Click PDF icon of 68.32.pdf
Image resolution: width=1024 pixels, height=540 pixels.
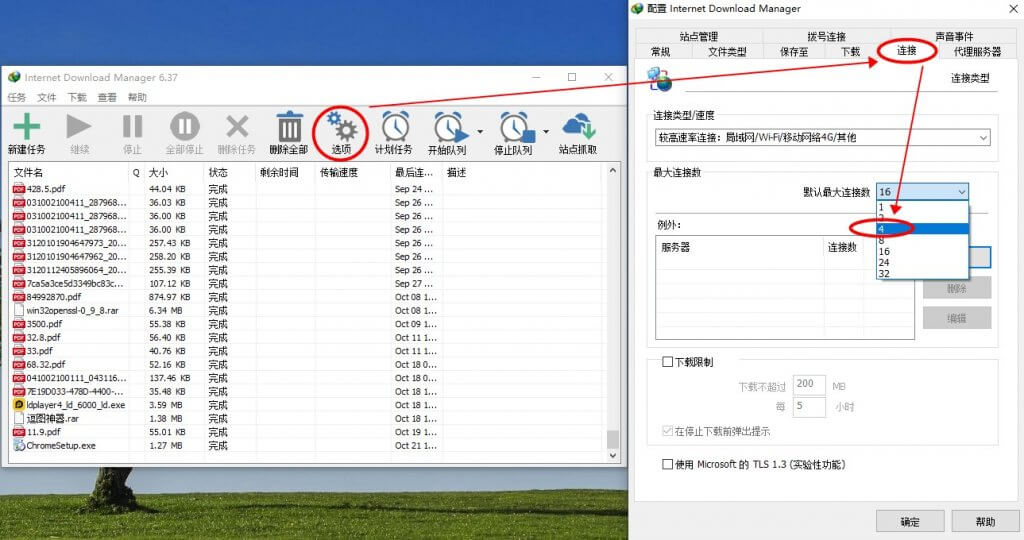(x=19, y=364)
